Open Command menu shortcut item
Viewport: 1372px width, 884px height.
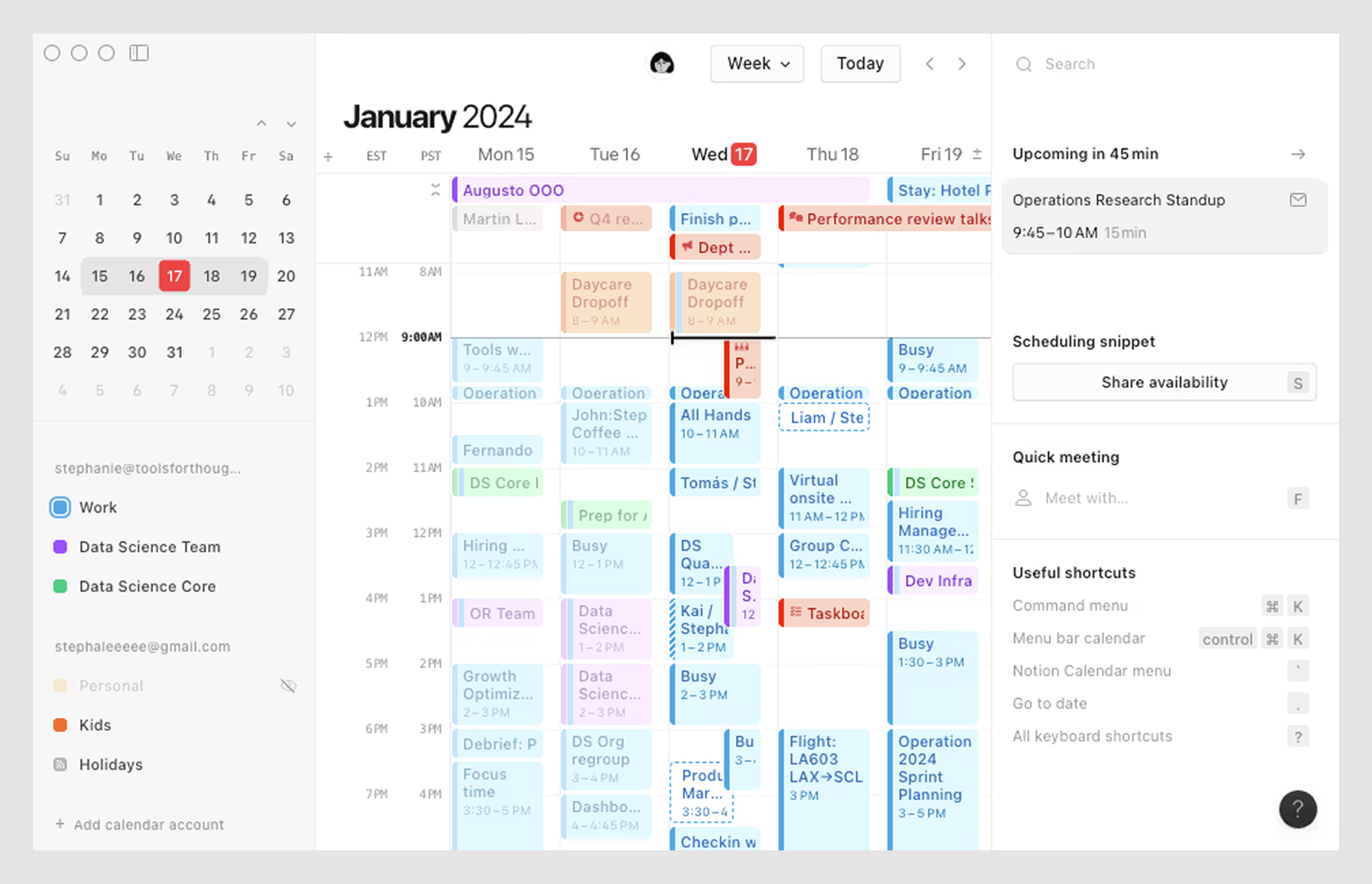click(x=1070, y=605)
